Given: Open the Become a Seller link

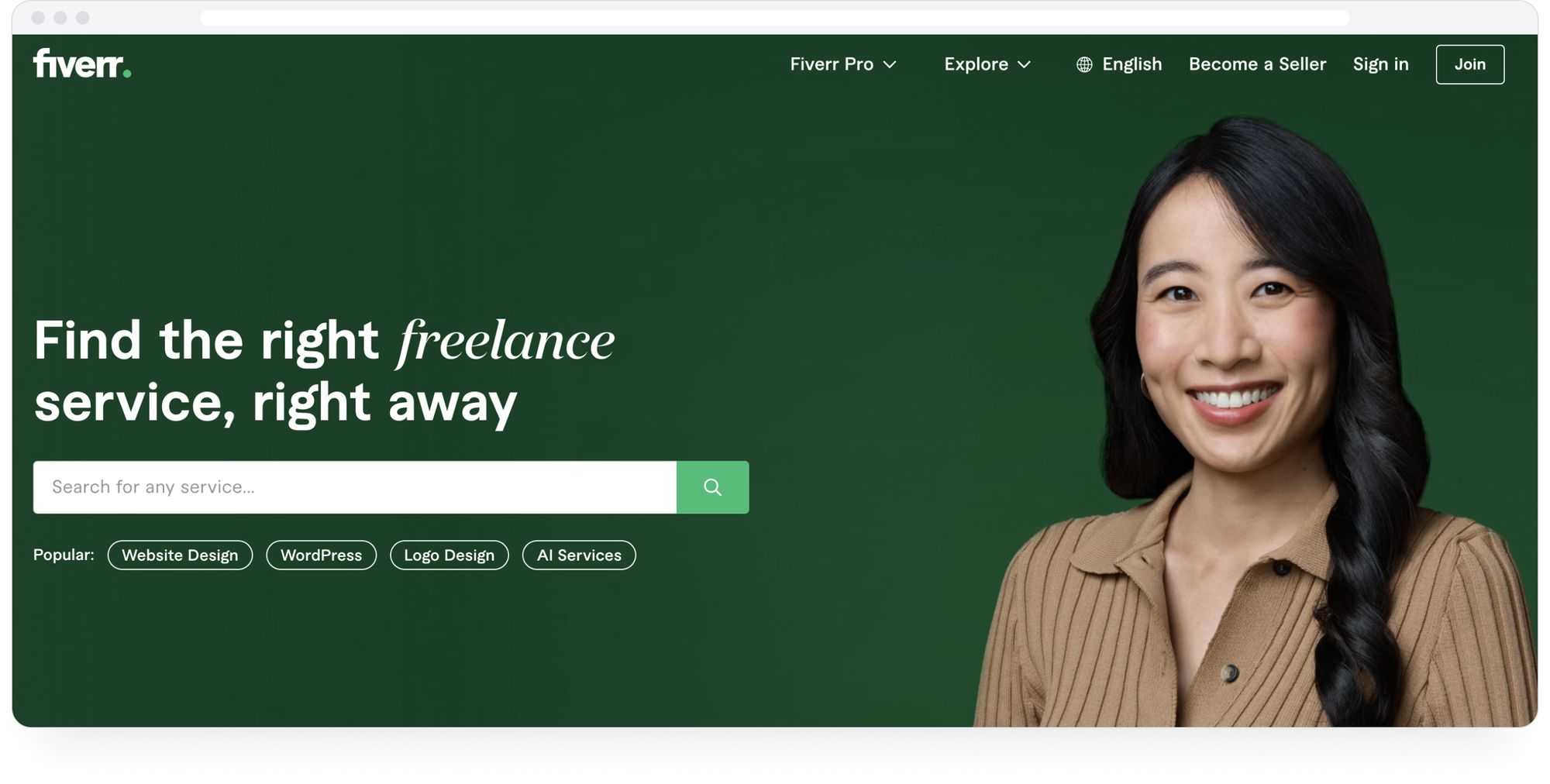Looking at the screenshot, I should coord(1257,64).
